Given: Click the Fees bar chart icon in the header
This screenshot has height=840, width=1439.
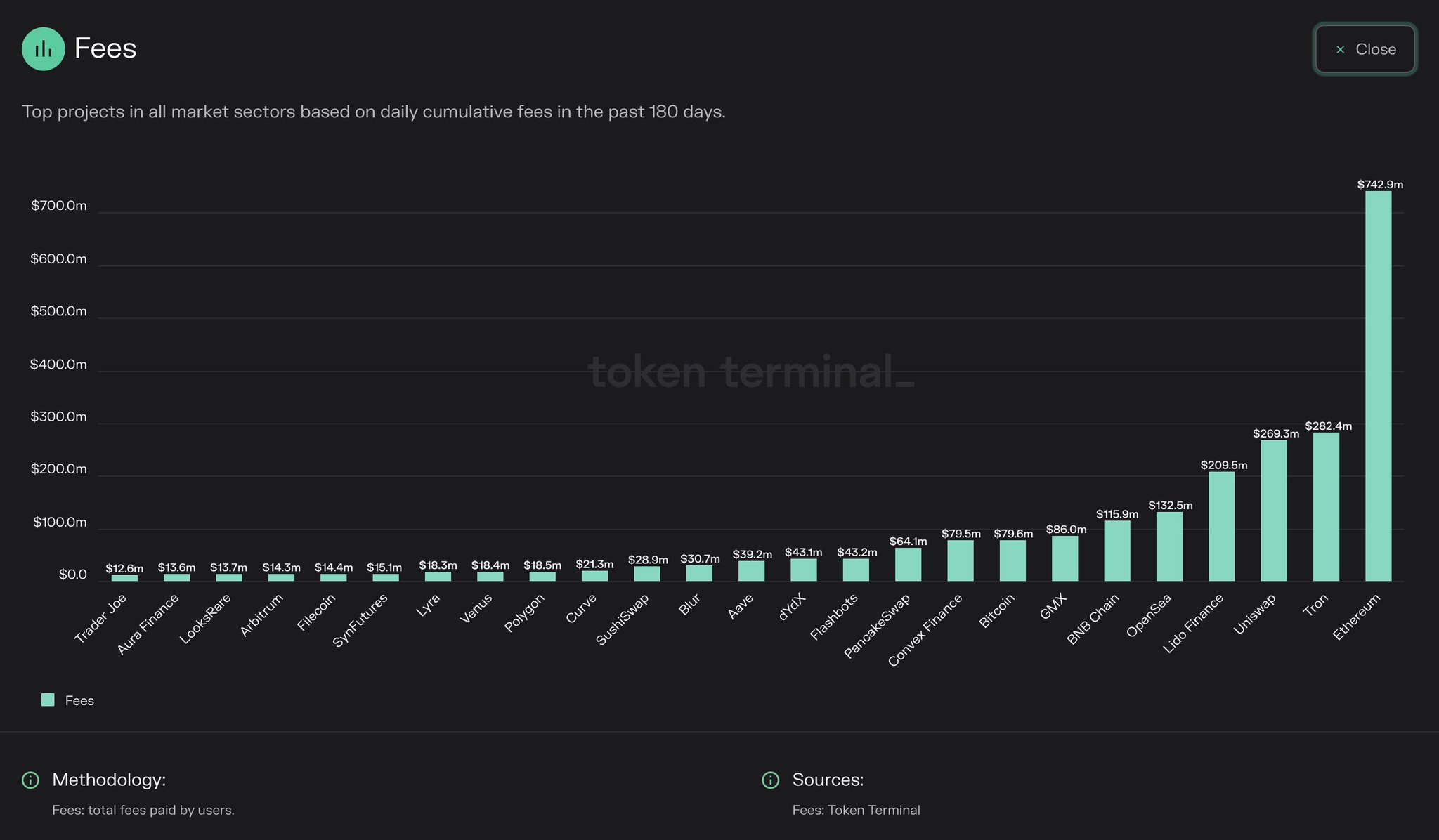Looking at the screenshot, I should point(43,48).
